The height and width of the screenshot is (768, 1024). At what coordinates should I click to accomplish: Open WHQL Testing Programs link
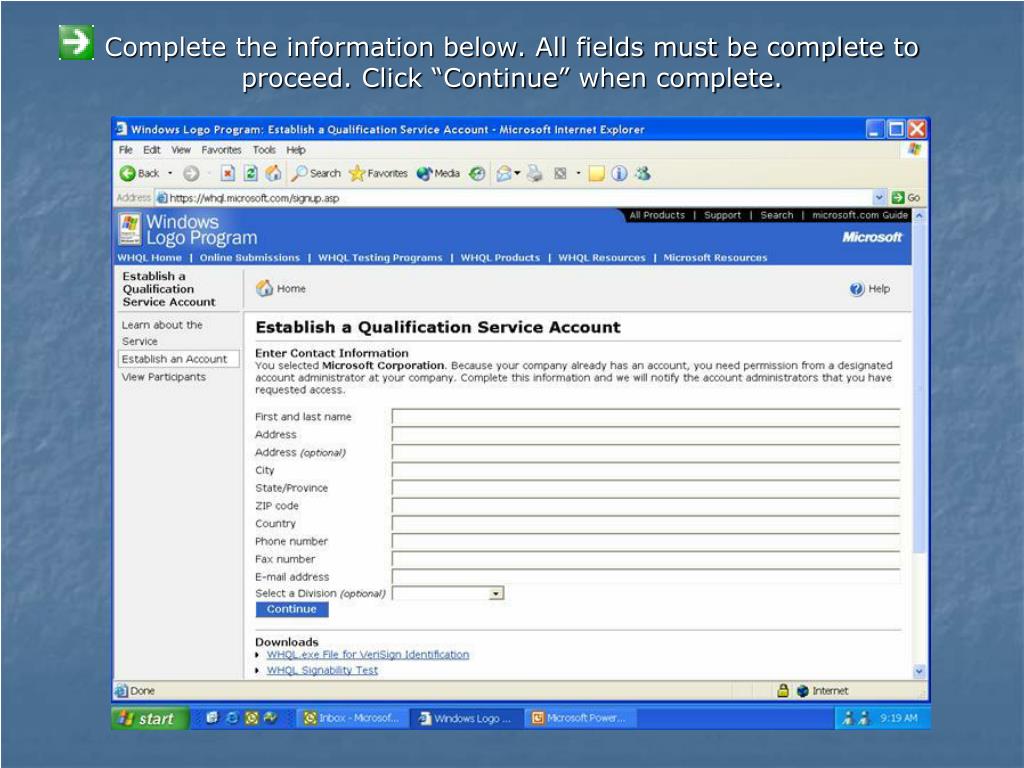(x=380, y=257)
